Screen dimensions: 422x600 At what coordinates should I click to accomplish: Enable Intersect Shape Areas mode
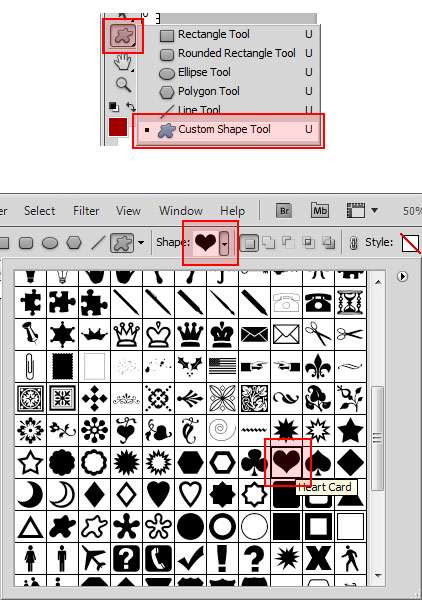[308, 243]
